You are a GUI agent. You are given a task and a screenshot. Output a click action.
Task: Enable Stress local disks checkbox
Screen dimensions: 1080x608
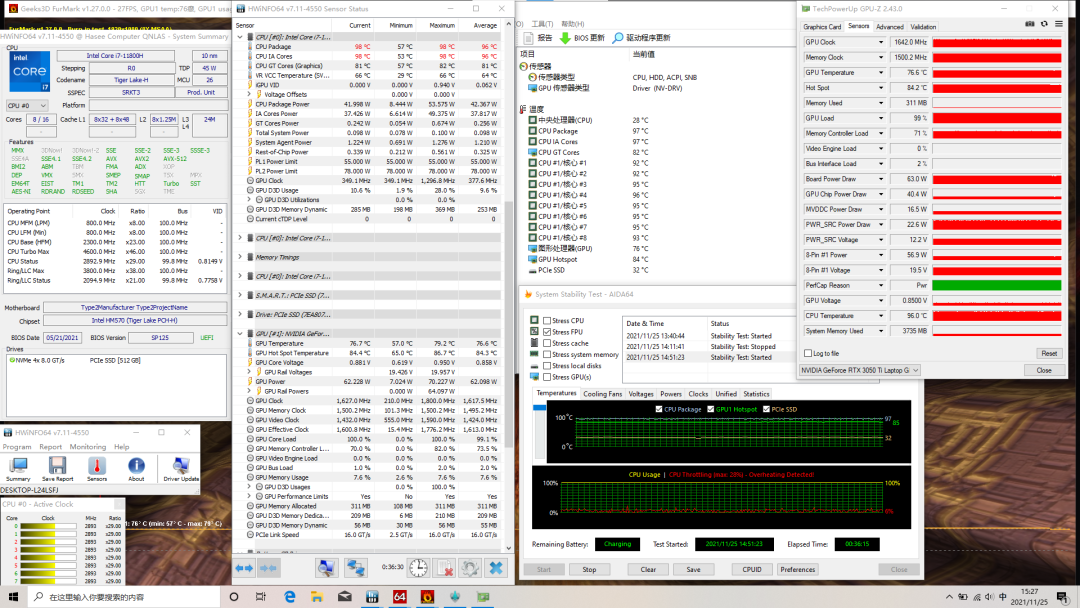point(547,366)
